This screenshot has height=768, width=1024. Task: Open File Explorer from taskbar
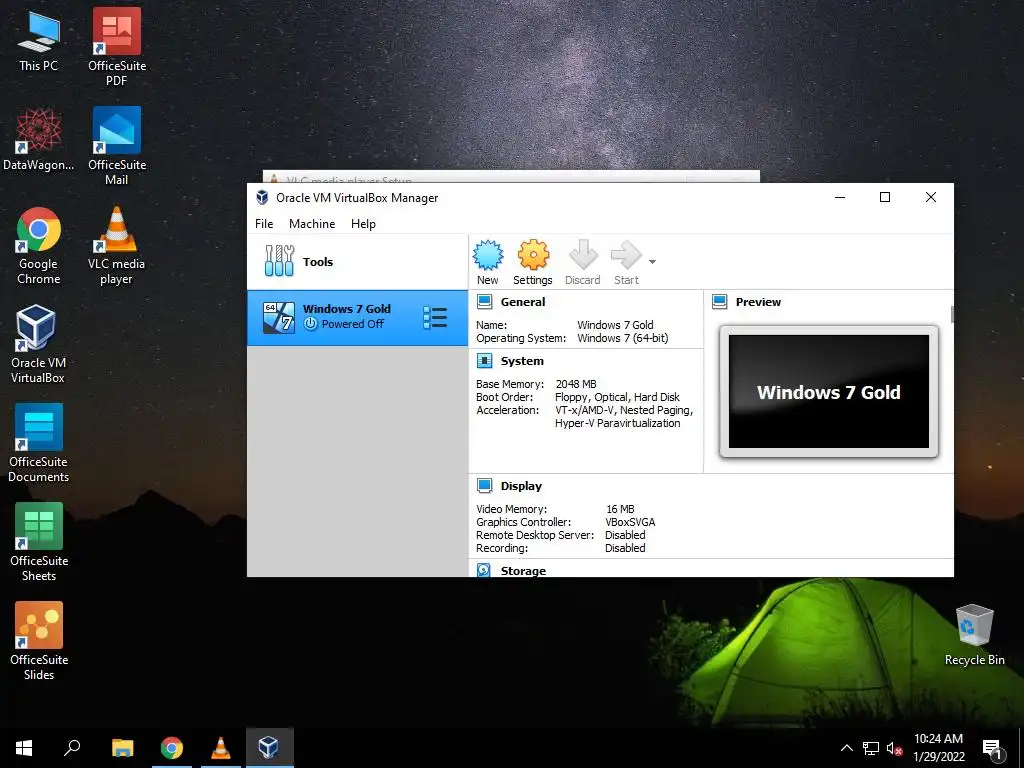(x=122, y=748)
